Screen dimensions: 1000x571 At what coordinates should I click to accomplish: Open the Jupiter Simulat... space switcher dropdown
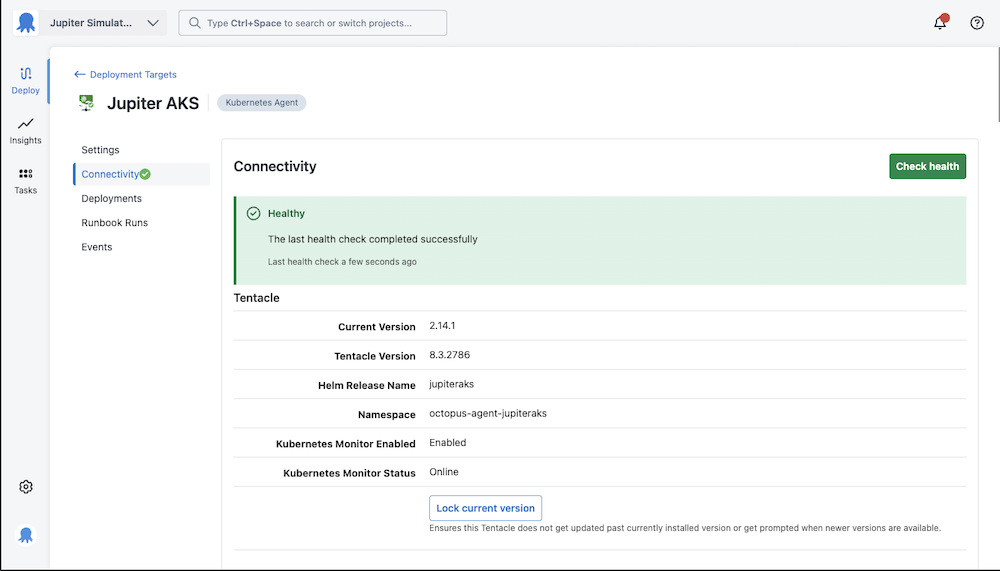pos(105,23)
